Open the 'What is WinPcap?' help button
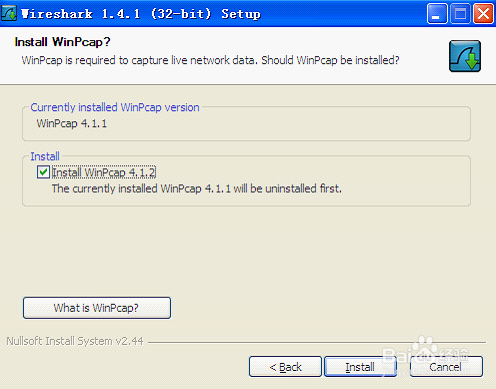This screenshot has height=389, width=496. 97,308
